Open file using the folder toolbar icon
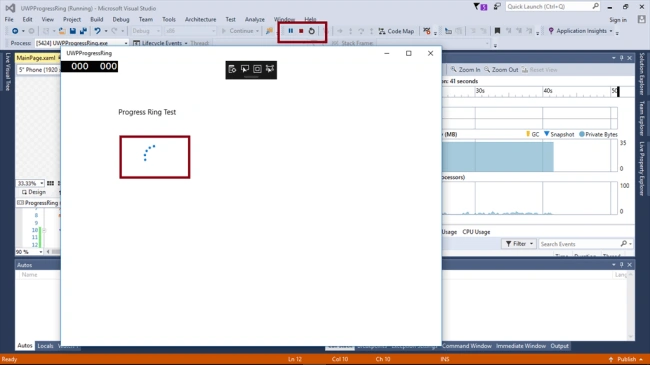This screenshot has height=365, width=650. [x=62, y=31]
